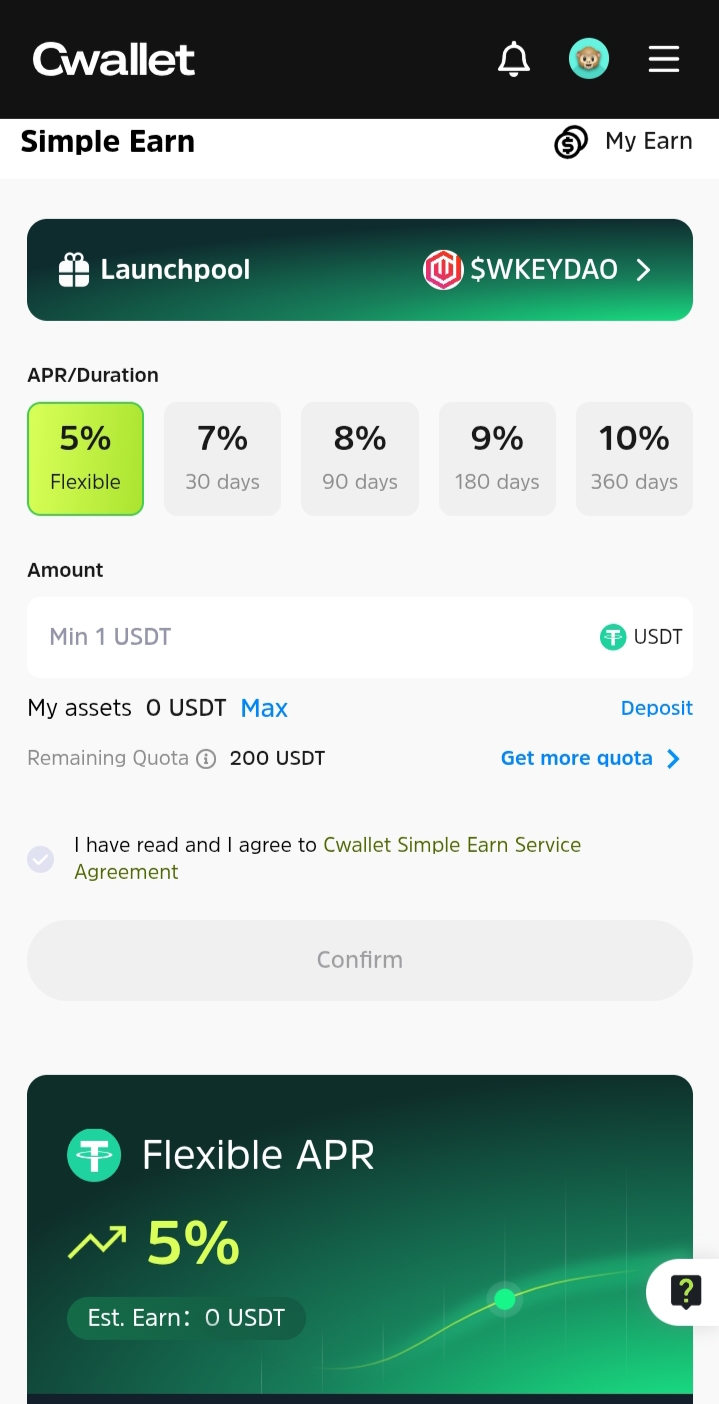This screenshot has width=719, height=1404.
Task: Choose the 10% 360 days plan
Action: click(634, 459)
